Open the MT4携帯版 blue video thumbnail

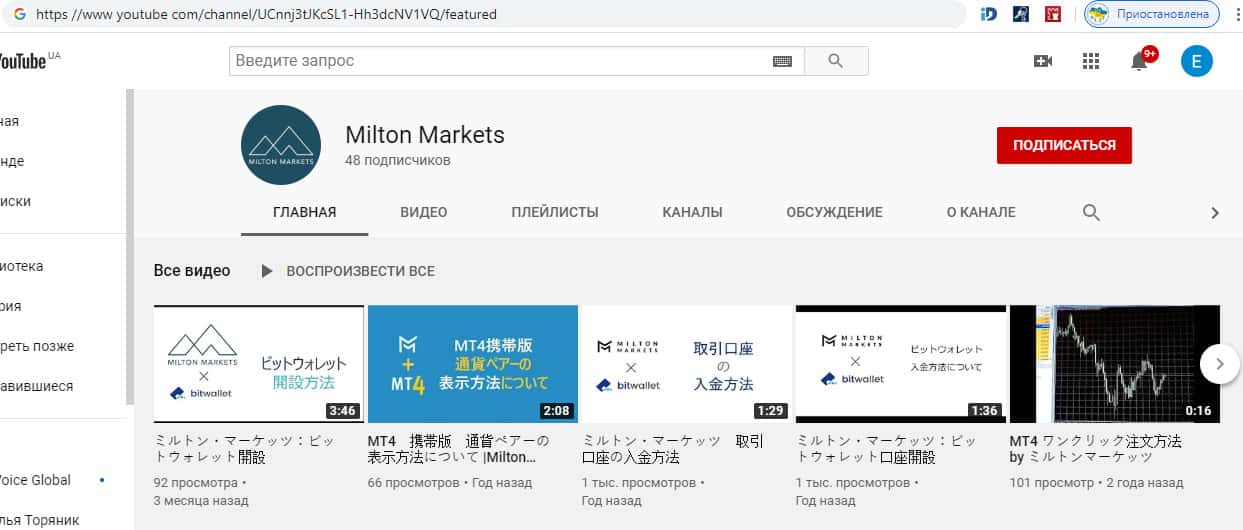473,364
